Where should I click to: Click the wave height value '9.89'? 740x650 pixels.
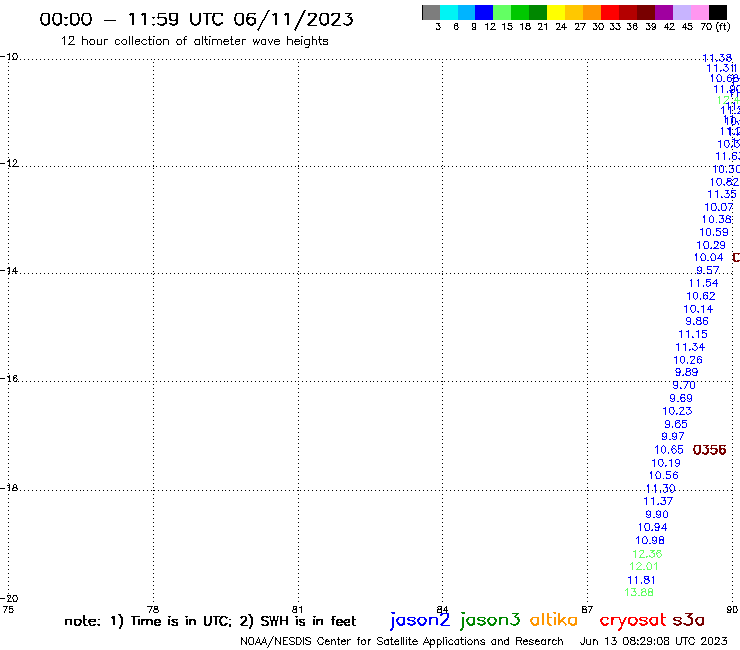coord(686,372)
